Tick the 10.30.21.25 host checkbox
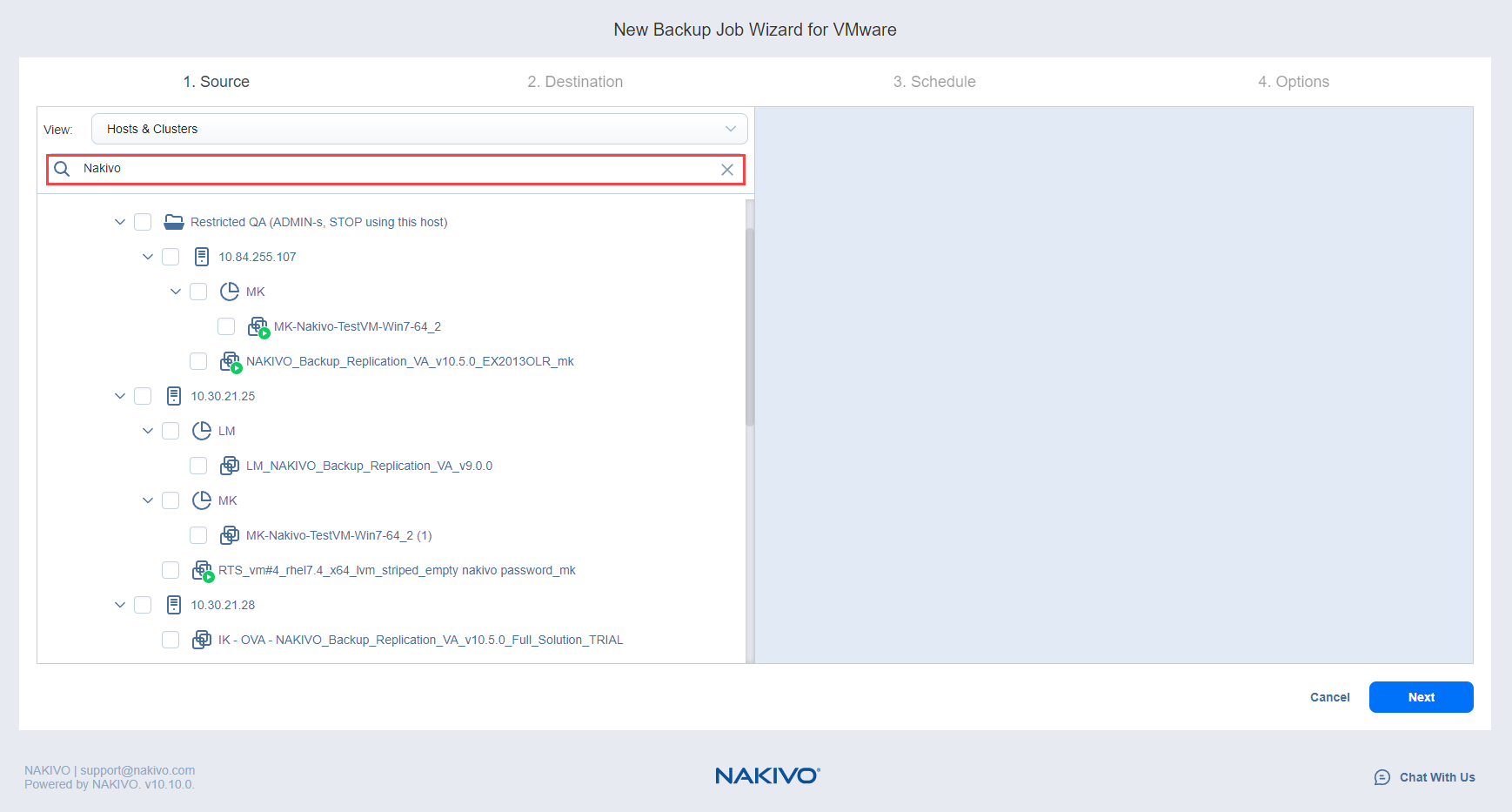The height and width of the screenshot is (812, 1512). [143, 396]
